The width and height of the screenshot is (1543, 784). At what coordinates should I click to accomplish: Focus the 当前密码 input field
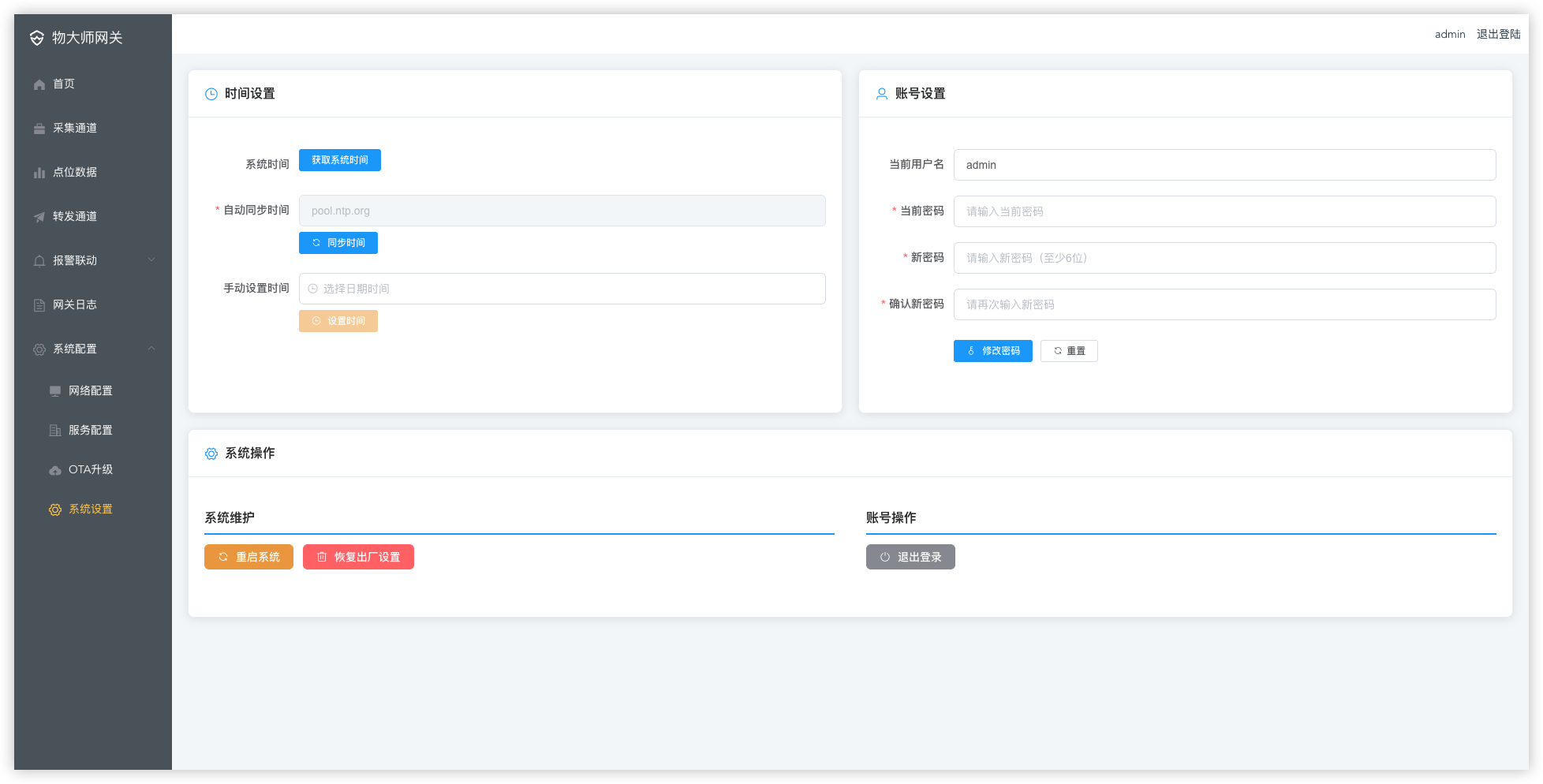1224,211
